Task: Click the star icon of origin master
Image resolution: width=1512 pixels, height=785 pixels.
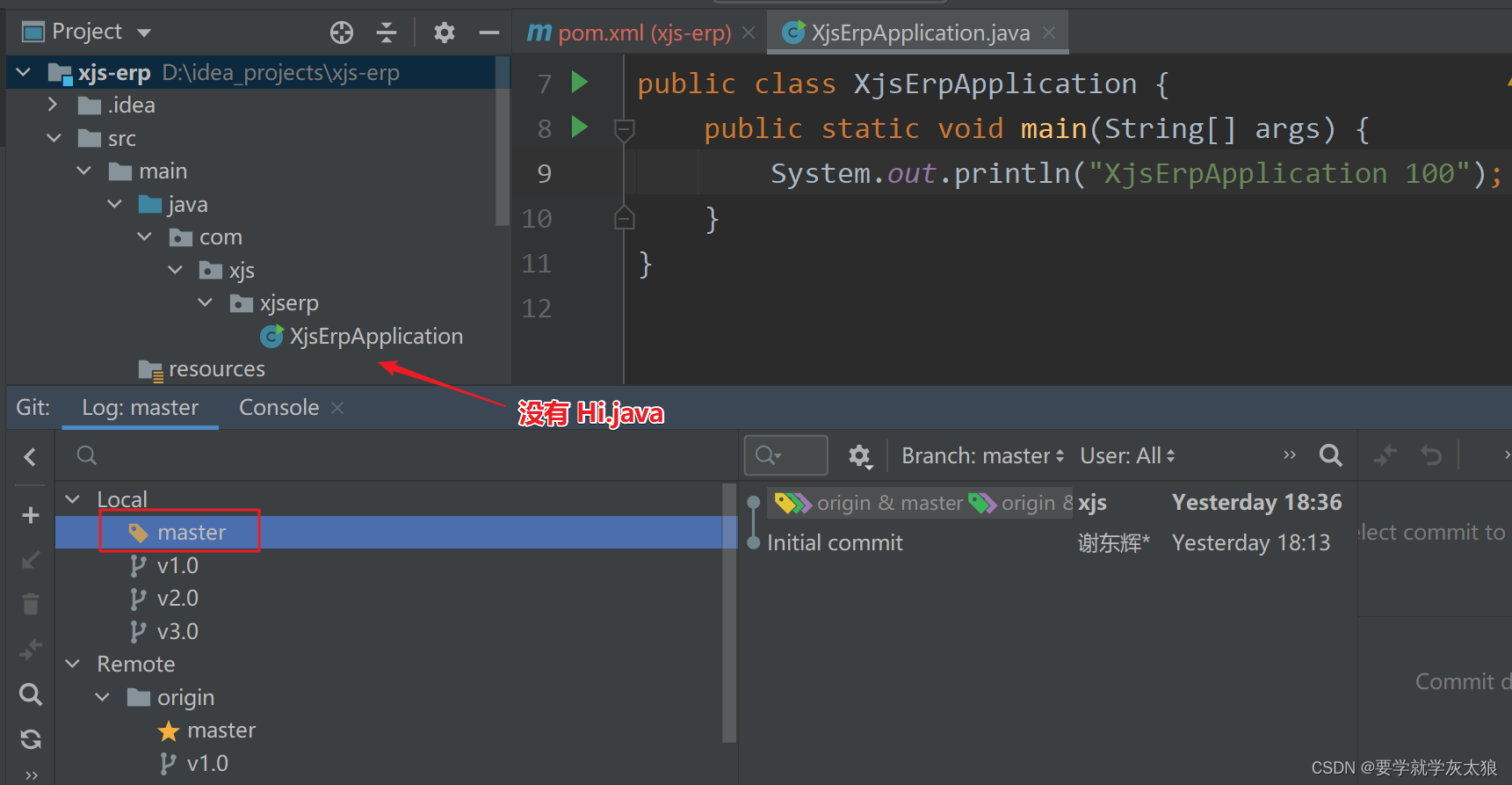Action: point(169,731)
